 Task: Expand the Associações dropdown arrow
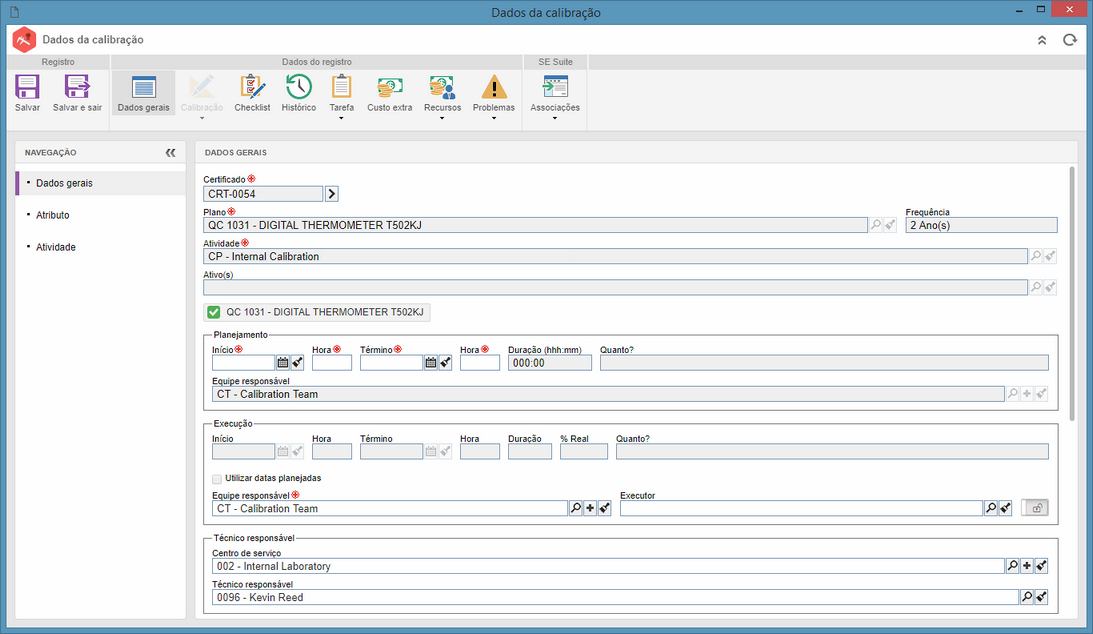556,118
